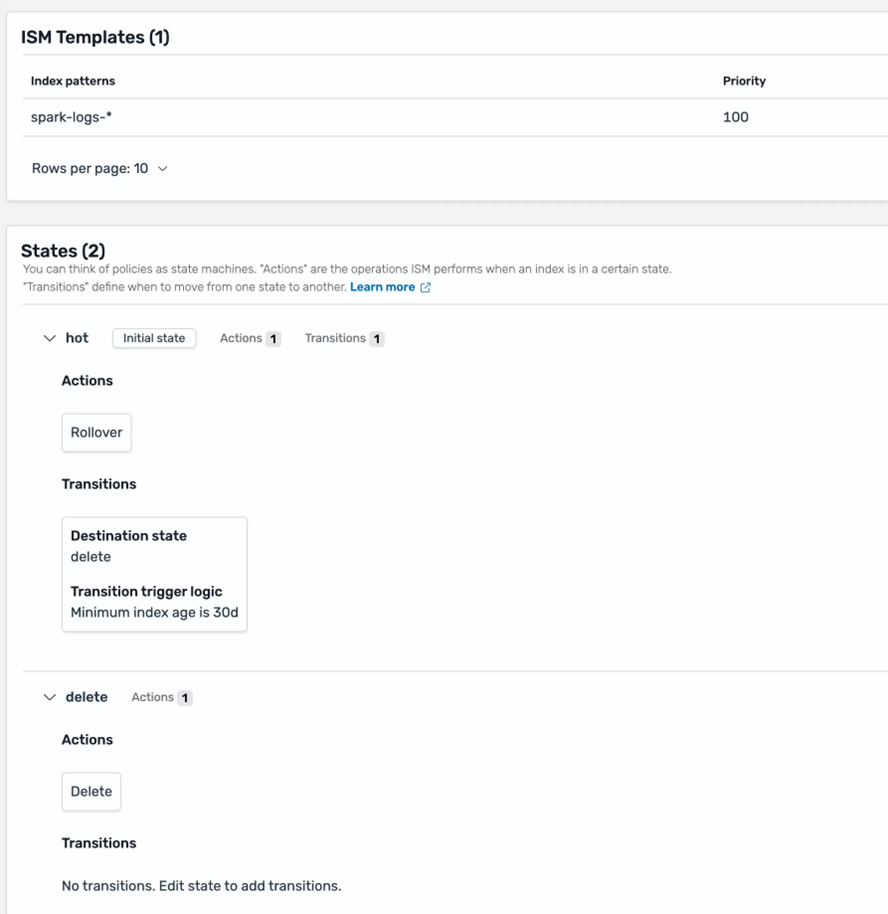Viewport: 888px width, 914px height.
Task: Click the external link icon beside Learn more
Action: tap(425, 288)
